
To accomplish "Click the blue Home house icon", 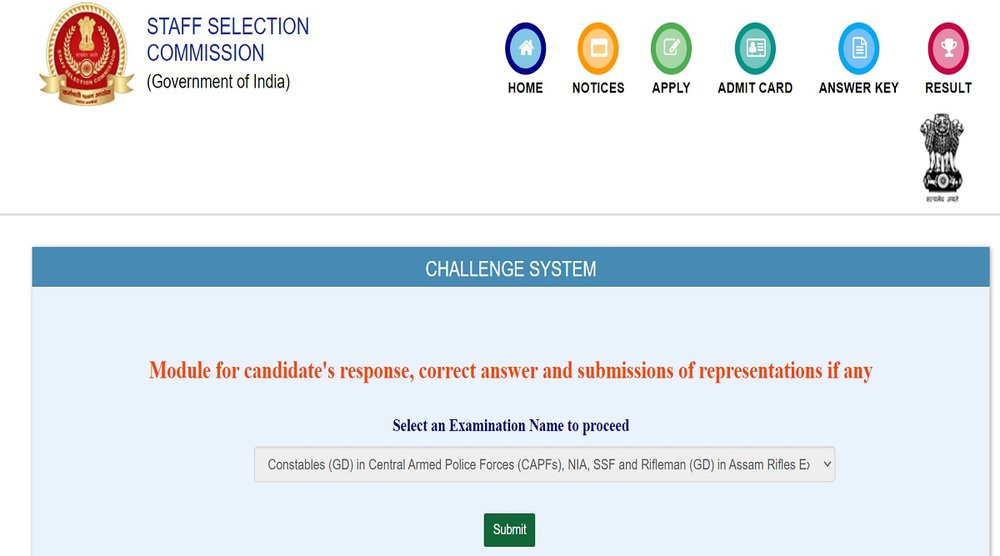I will pos(525,48).
